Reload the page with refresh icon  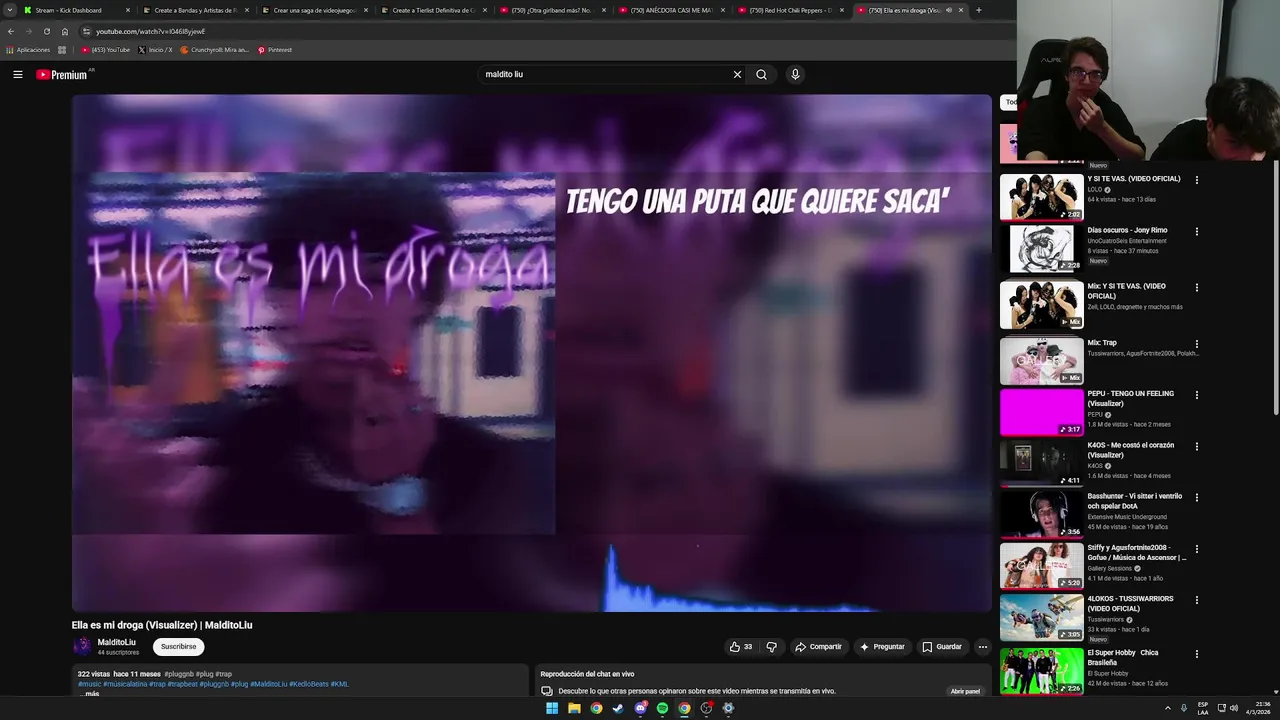pyautogui.click(x=46, y=31)
